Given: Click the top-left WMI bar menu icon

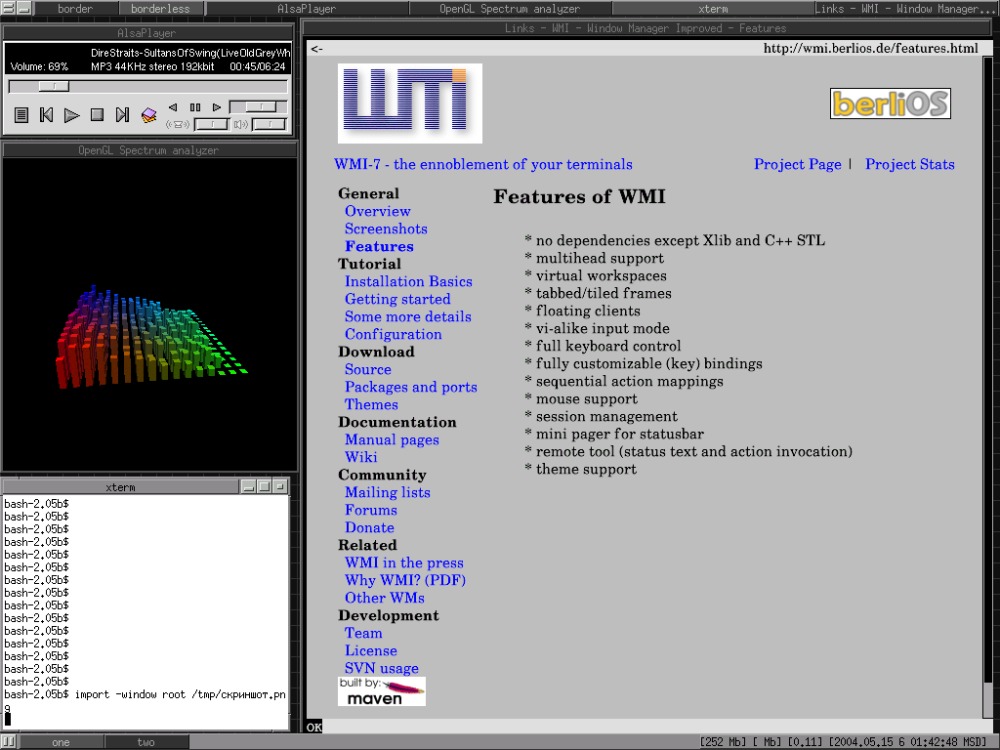Looking at the screenshot, I should [8, 8].
